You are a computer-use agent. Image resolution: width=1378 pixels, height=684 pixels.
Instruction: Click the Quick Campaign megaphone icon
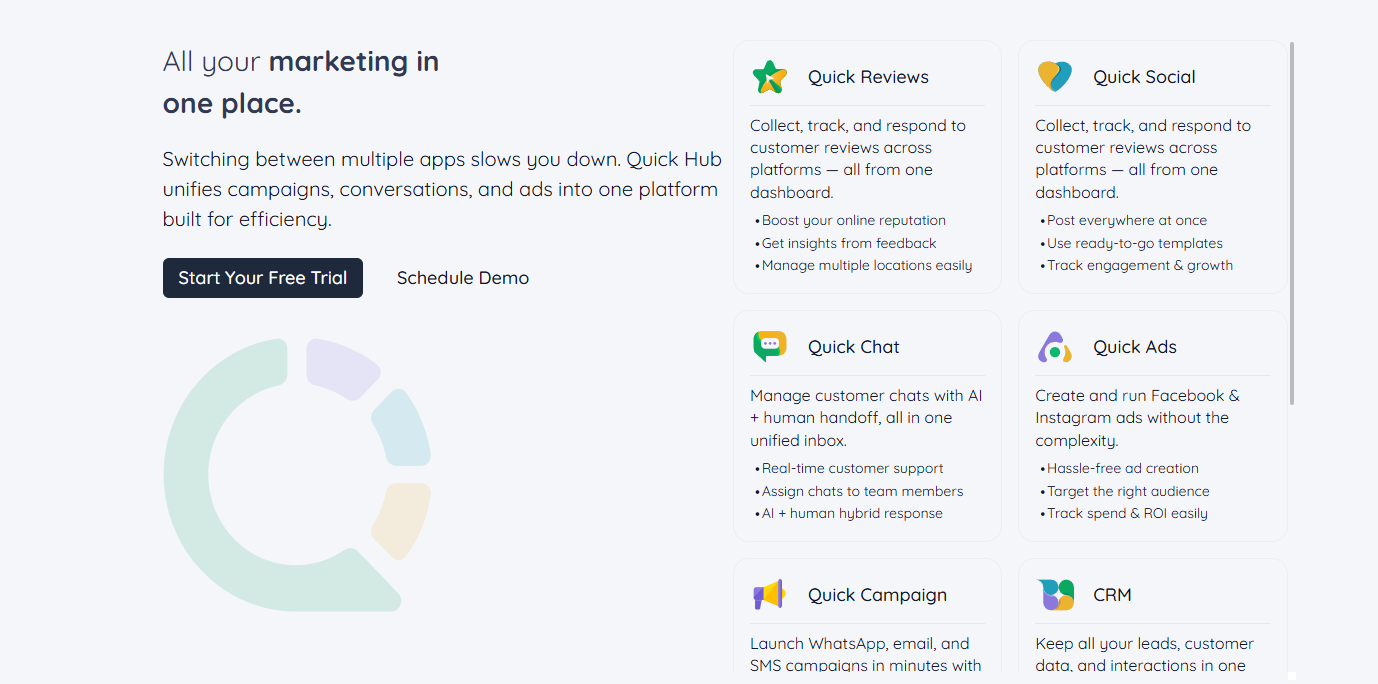point(769,595)
